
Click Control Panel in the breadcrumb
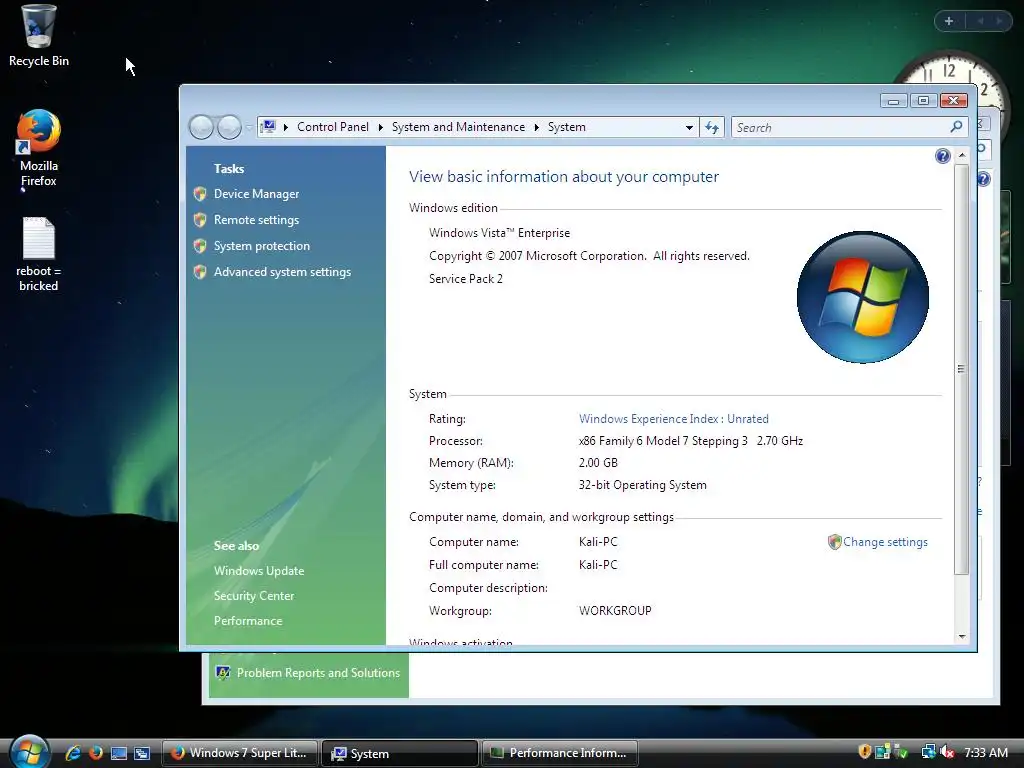pos(332,127)
